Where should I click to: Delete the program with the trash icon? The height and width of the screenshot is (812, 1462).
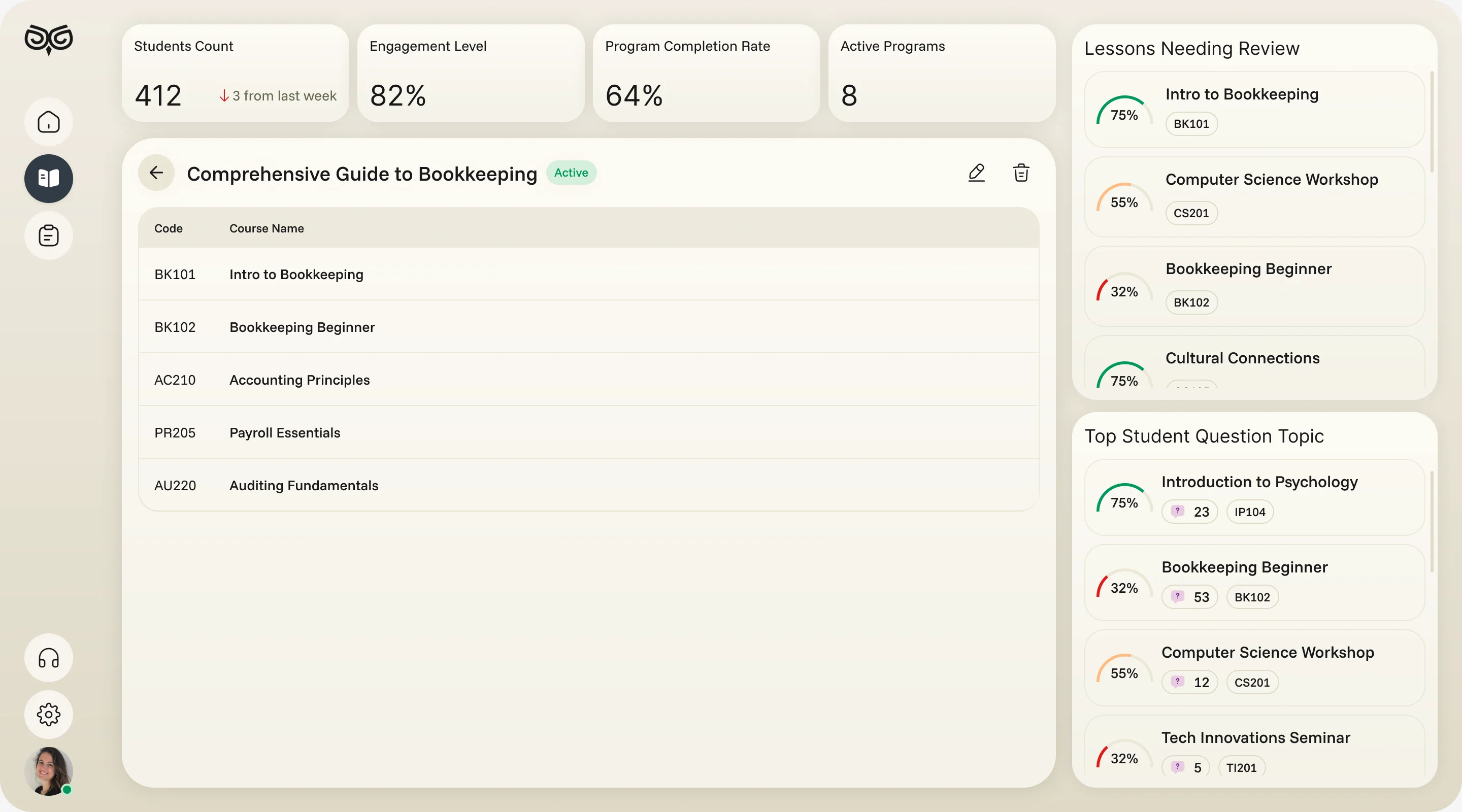pos(1021,173)
